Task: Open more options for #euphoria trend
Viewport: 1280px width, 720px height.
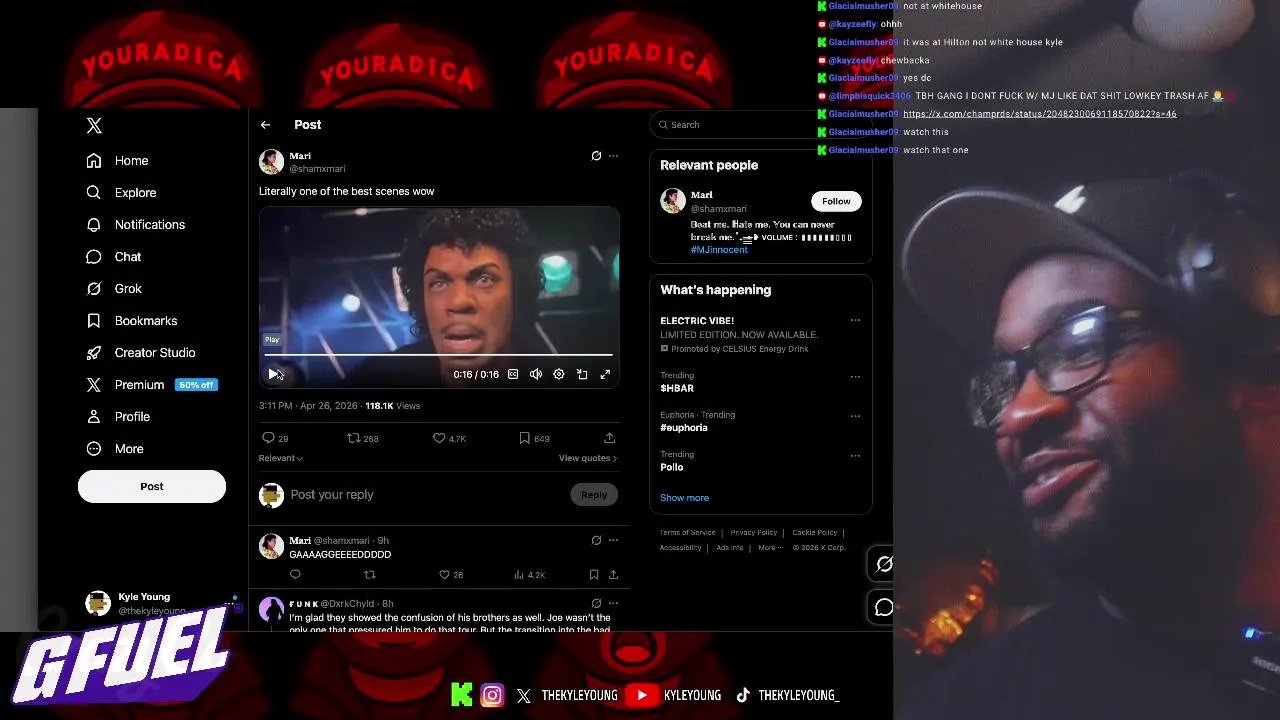Action: tap(855, 416)
